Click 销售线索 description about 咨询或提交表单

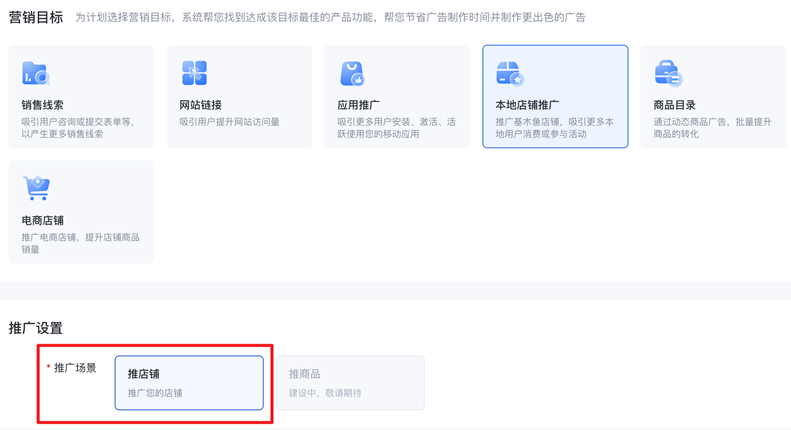pos(79,128)
